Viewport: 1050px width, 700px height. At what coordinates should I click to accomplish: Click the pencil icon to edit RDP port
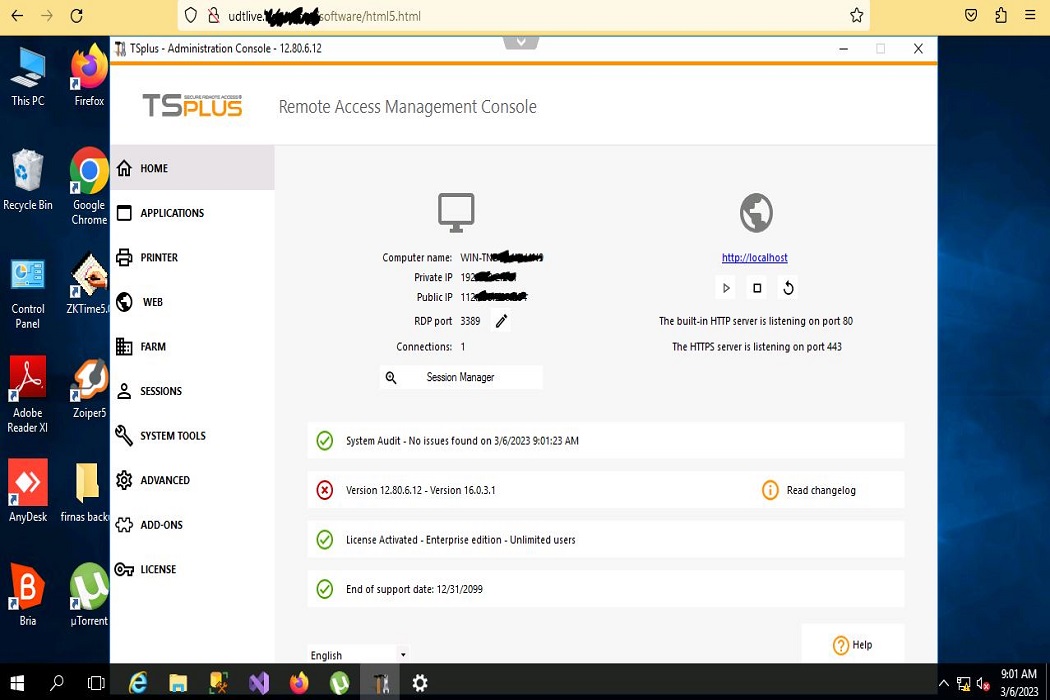[x=502, y=321]
